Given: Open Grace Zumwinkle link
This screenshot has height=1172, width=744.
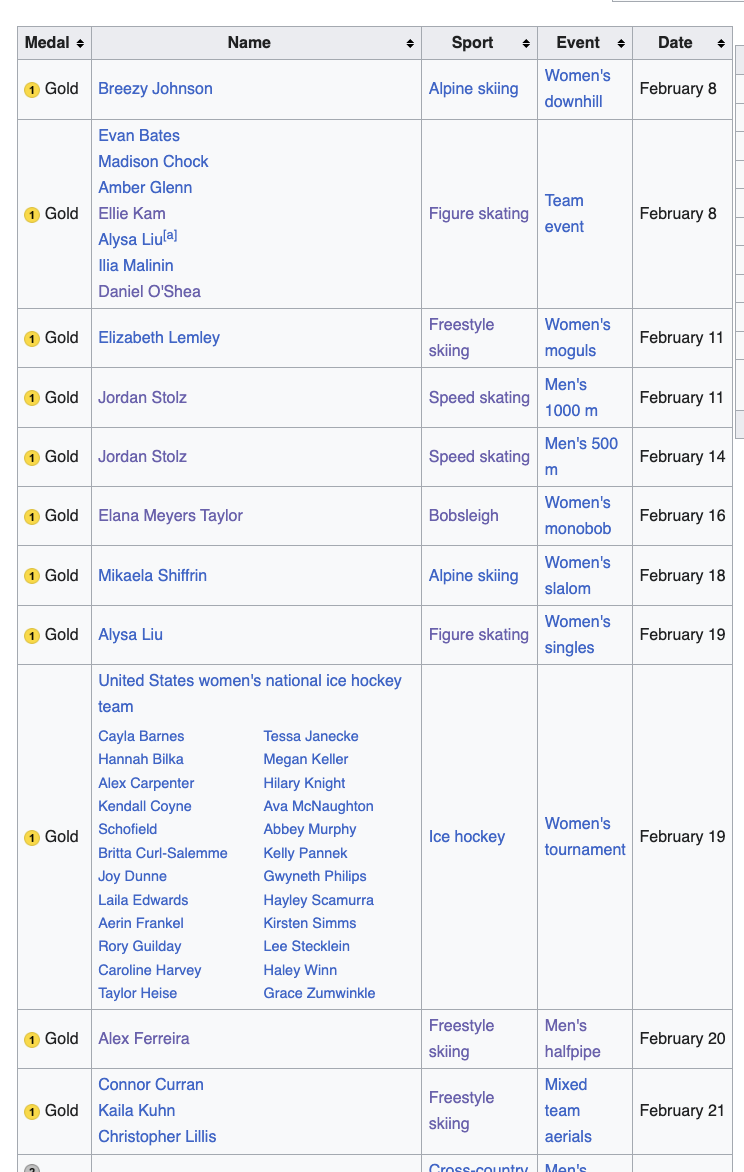Looking at the screenshot, I should [319, 993].
